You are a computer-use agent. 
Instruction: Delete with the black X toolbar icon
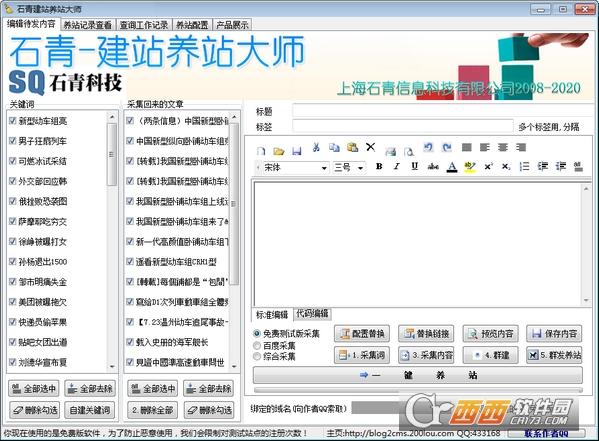click(370, 147)
